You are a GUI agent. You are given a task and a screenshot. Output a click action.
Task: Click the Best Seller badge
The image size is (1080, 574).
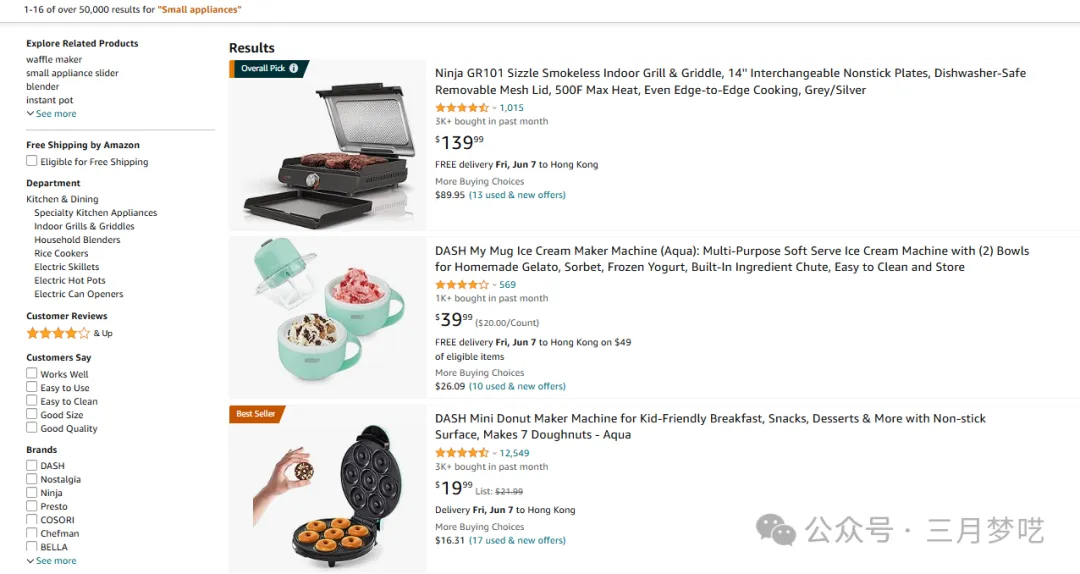pos(256,414)
